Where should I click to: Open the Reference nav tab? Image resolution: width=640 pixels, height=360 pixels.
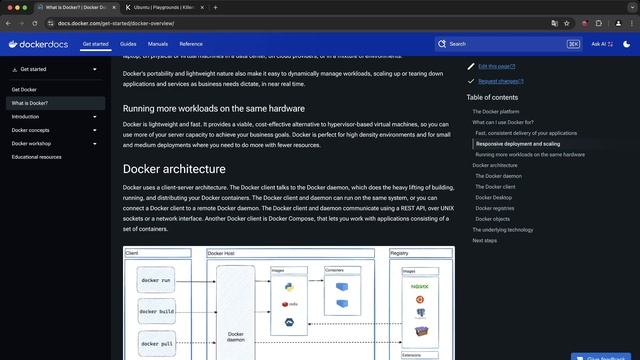[191, 44]
